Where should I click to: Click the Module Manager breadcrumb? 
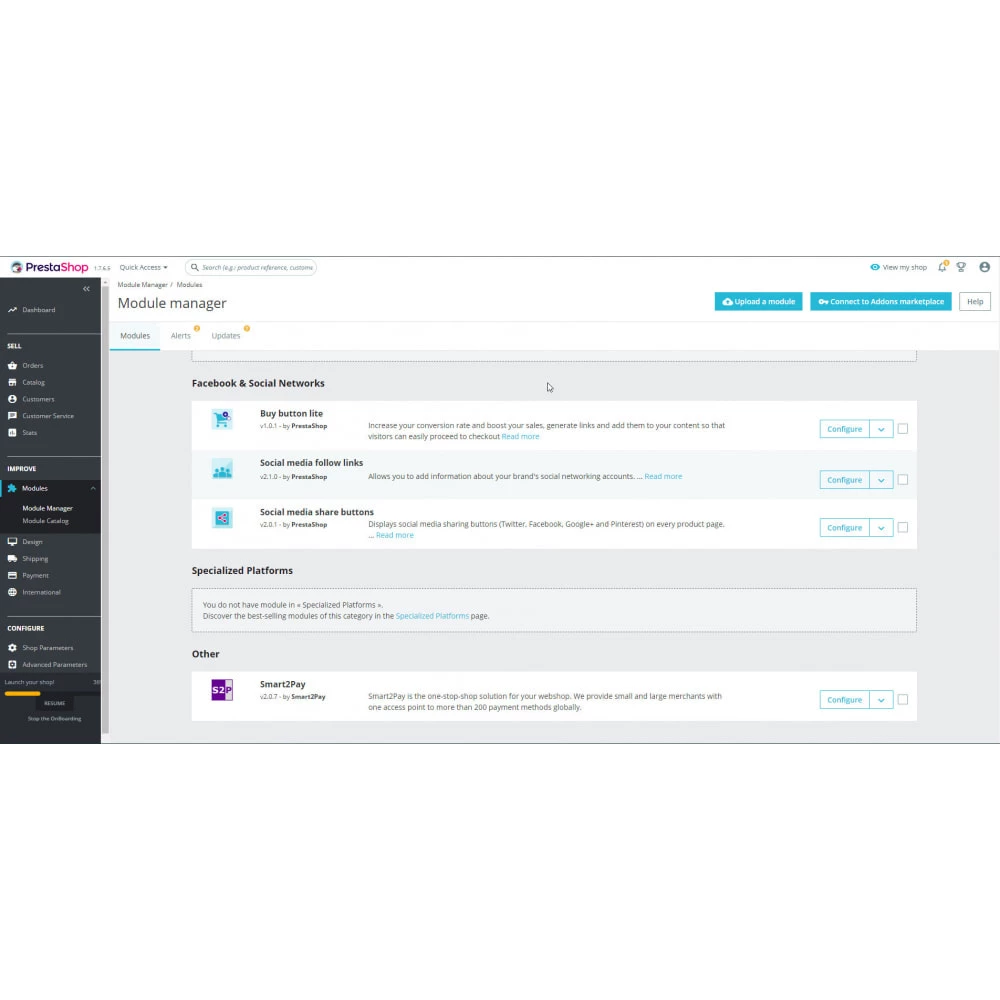click(x=142, y=284)
